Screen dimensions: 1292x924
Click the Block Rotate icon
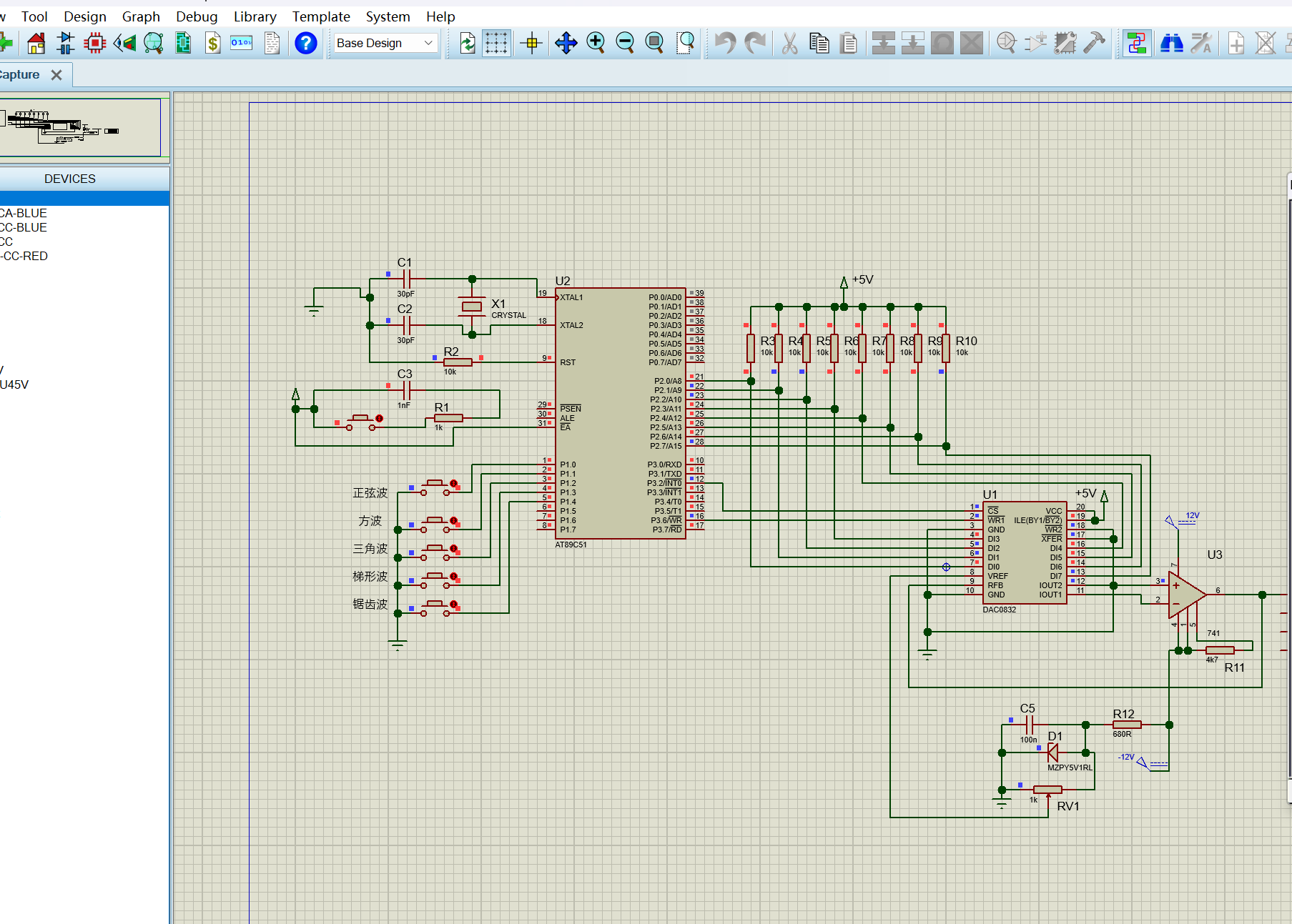(942, 44)
